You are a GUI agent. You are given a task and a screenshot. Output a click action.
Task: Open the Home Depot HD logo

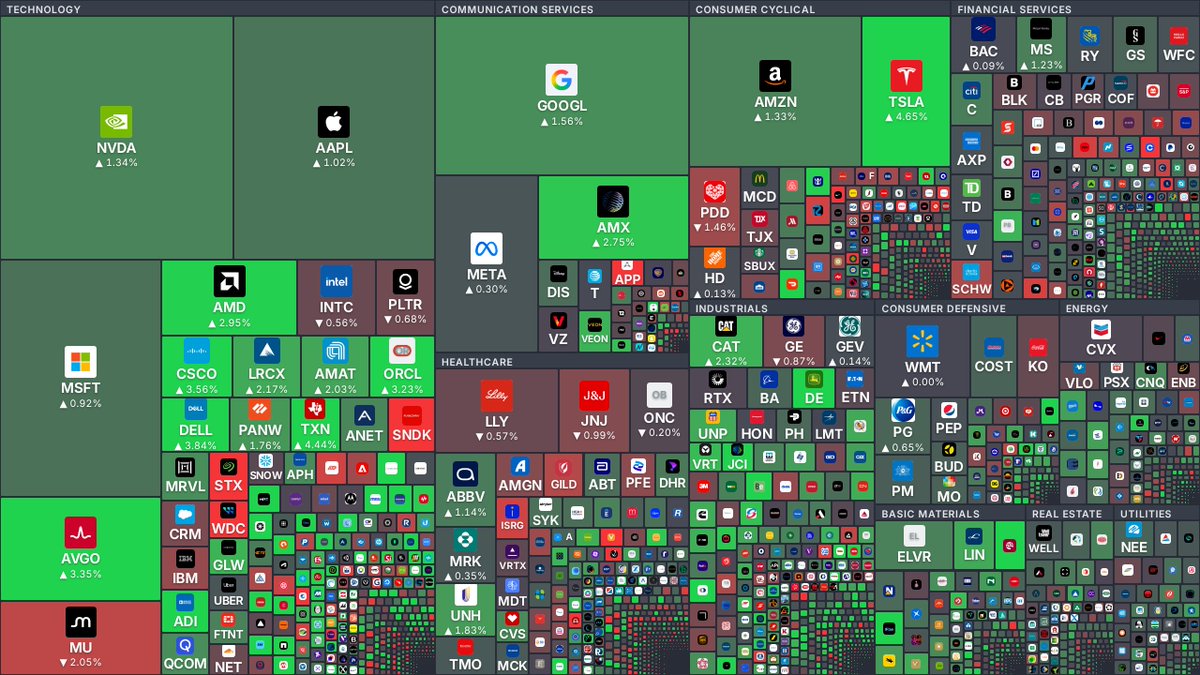(x=714, y=259)
